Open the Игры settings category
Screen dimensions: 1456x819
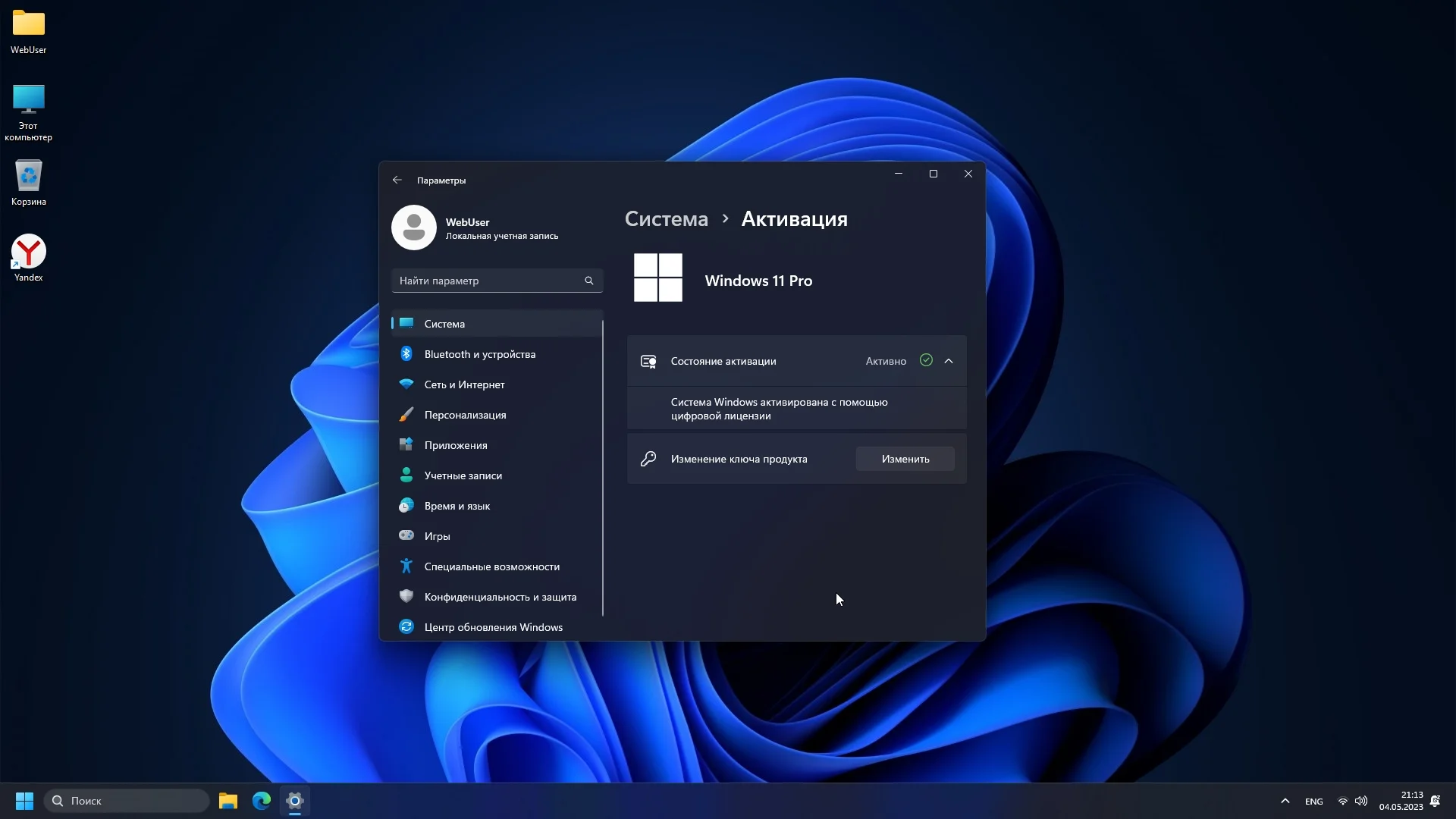point(437,536)
